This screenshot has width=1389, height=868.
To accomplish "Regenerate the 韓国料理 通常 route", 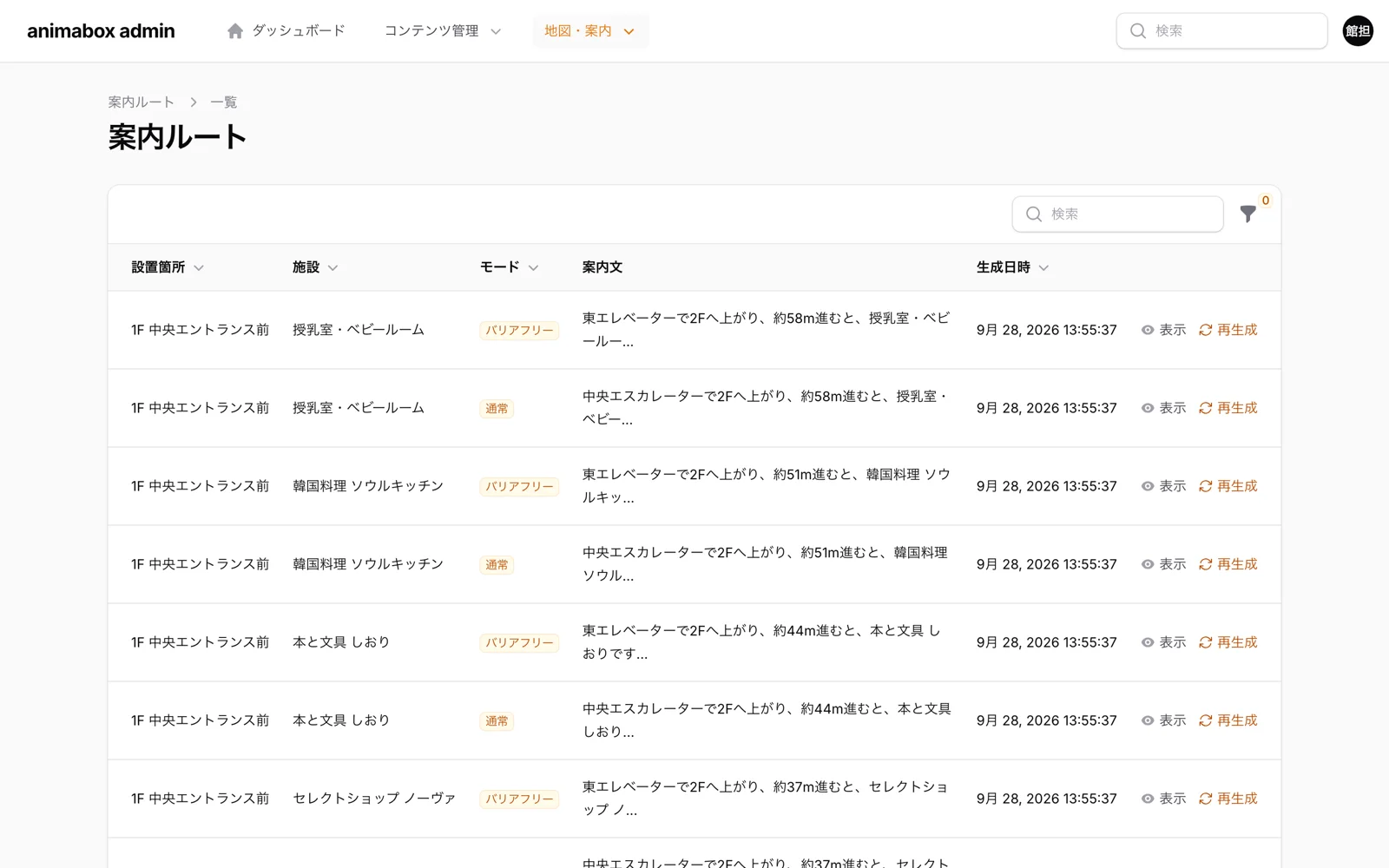I will coord(1228,564).
